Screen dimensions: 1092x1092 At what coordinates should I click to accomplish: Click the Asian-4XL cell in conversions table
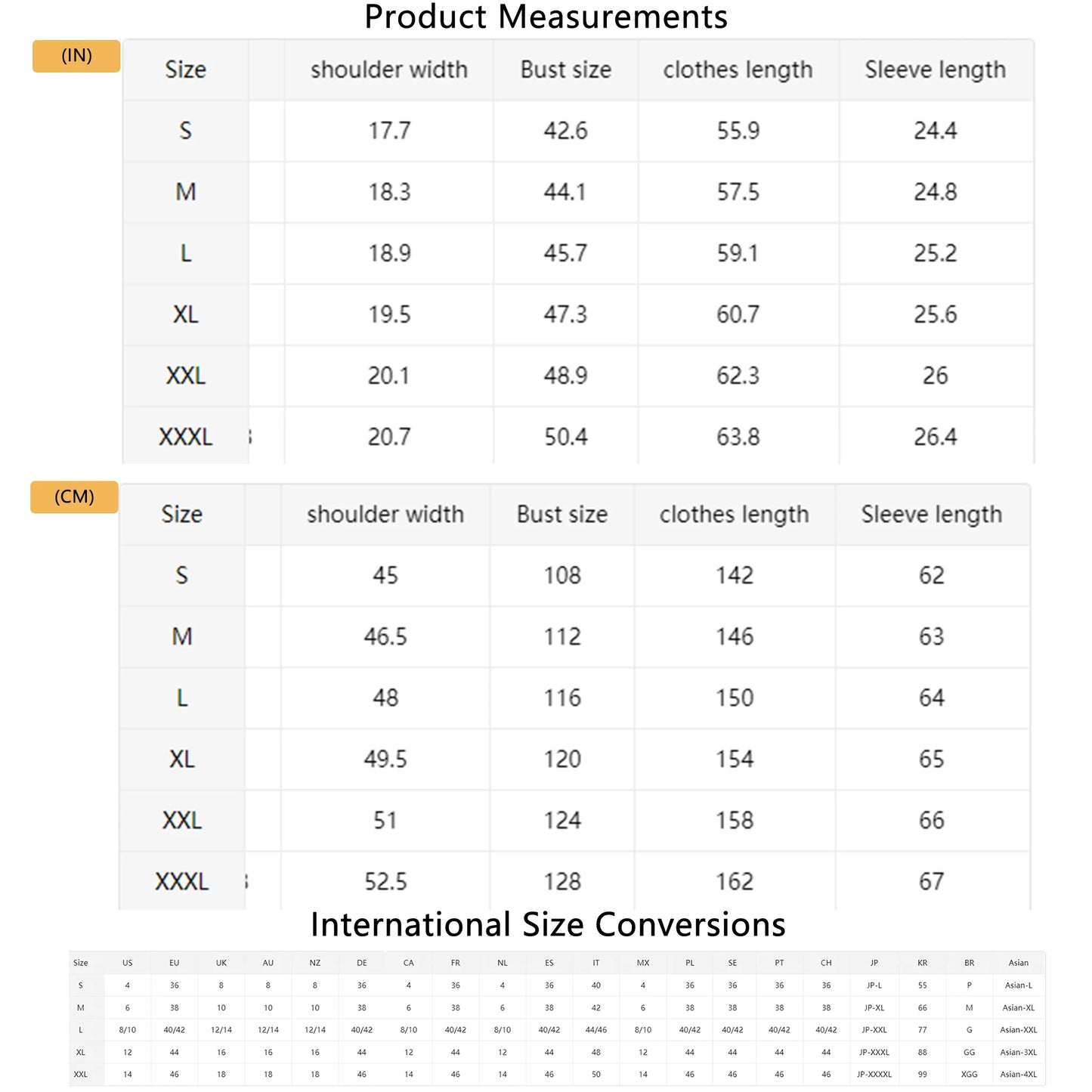[x=1018, y=1074]
